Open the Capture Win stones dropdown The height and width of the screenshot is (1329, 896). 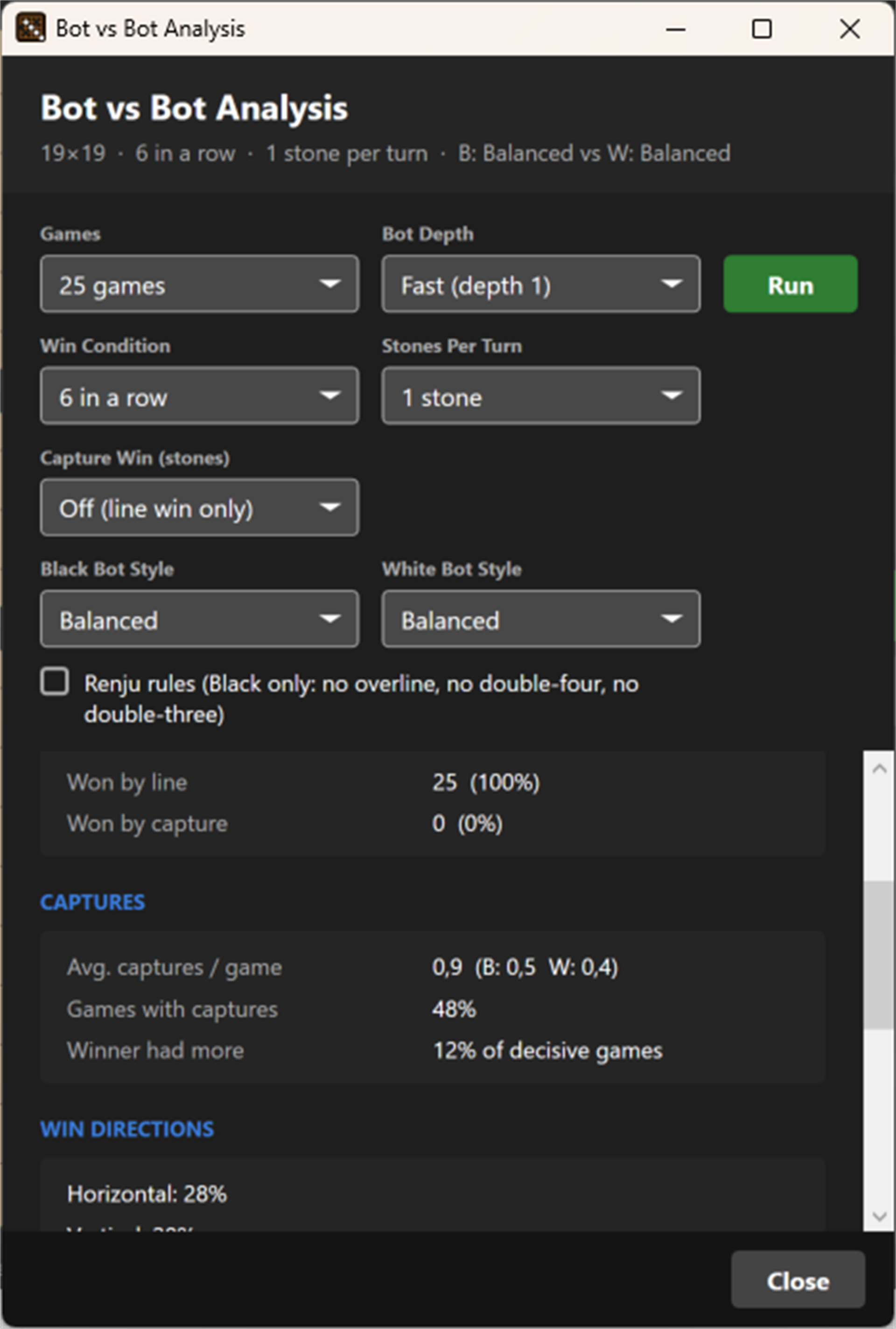point(199,507)
